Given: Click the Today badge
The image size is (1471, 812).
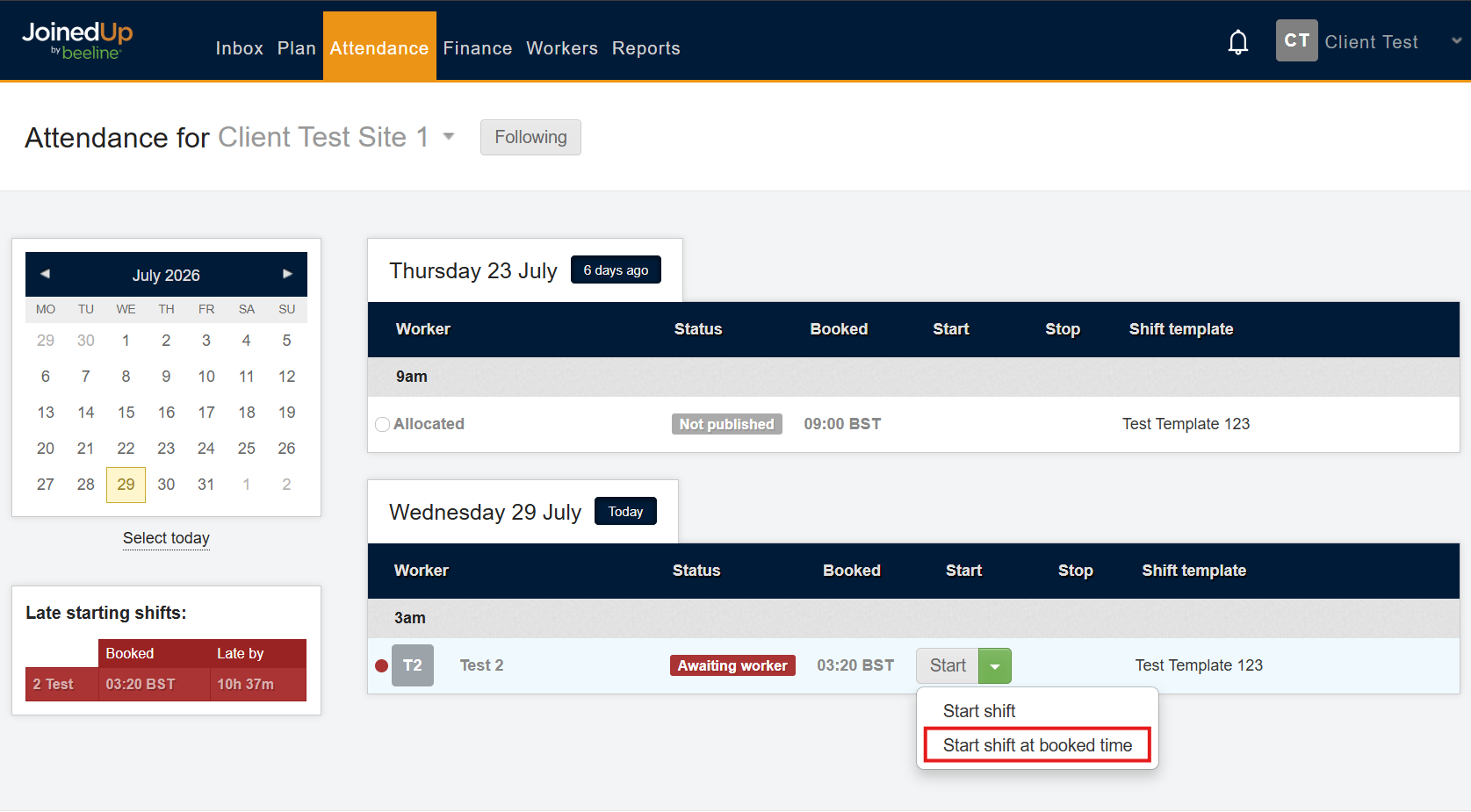Looking at the screenshot, I should coord(625,511).
